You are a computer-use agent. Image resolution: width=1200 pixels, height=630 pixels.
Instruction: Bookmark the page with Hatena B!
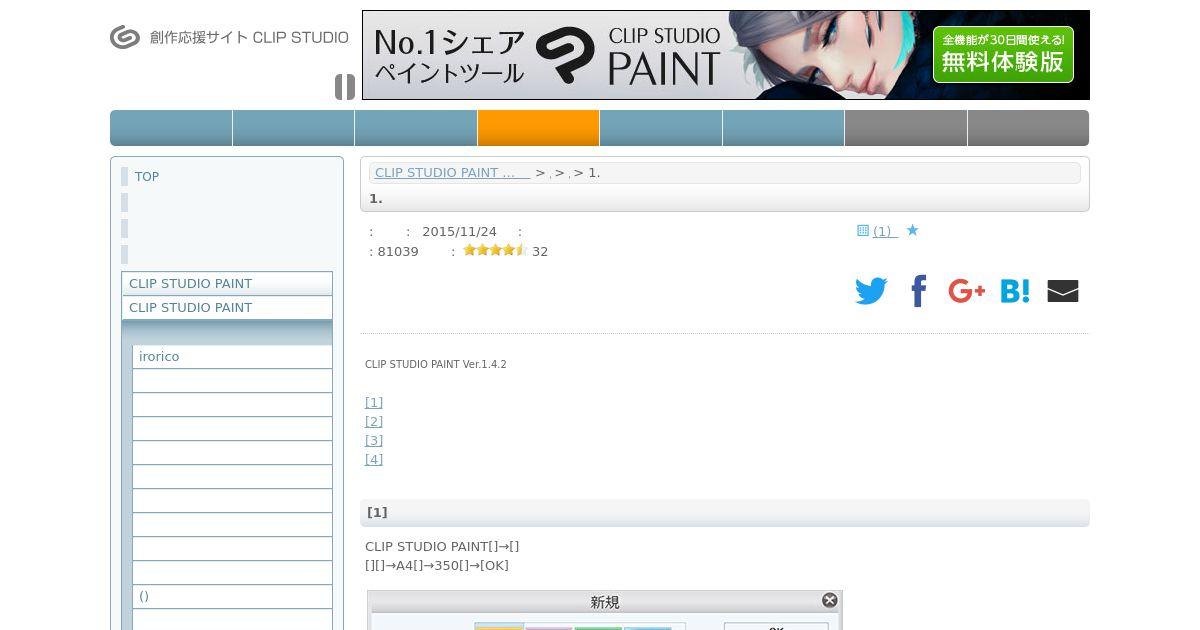[x=1015, y=291]
